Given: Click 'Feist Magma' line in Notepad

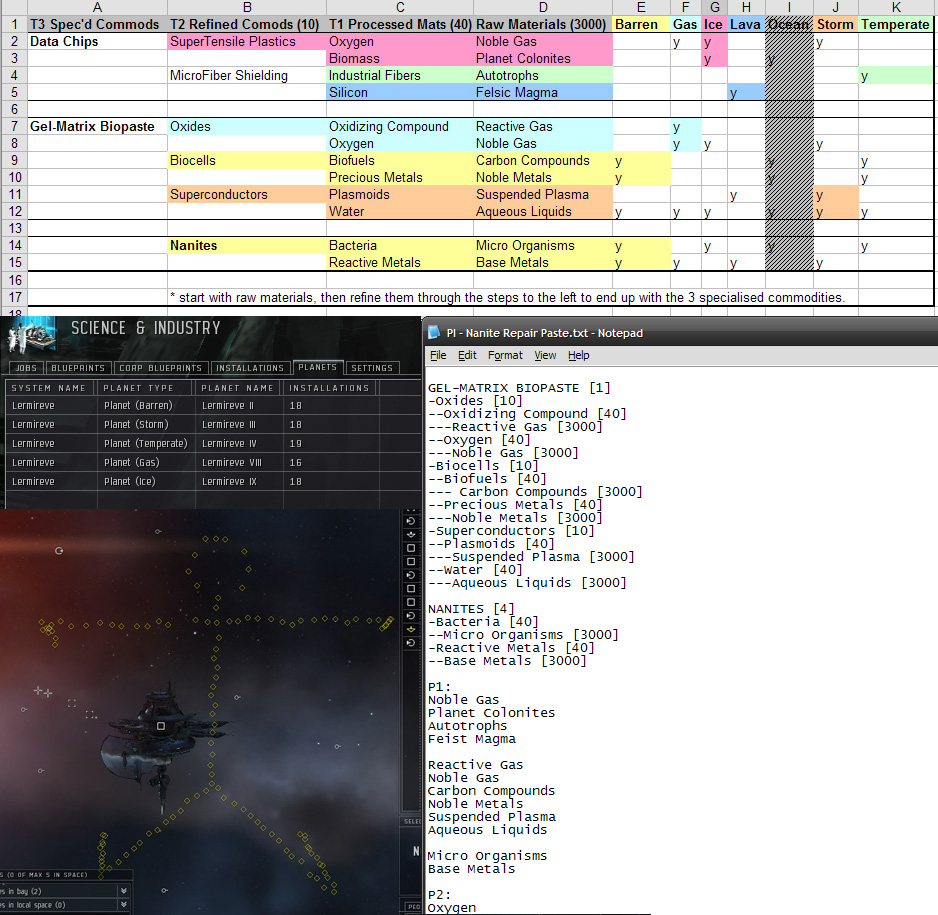Looking at the screenshot, I should (x=471, y=739).
